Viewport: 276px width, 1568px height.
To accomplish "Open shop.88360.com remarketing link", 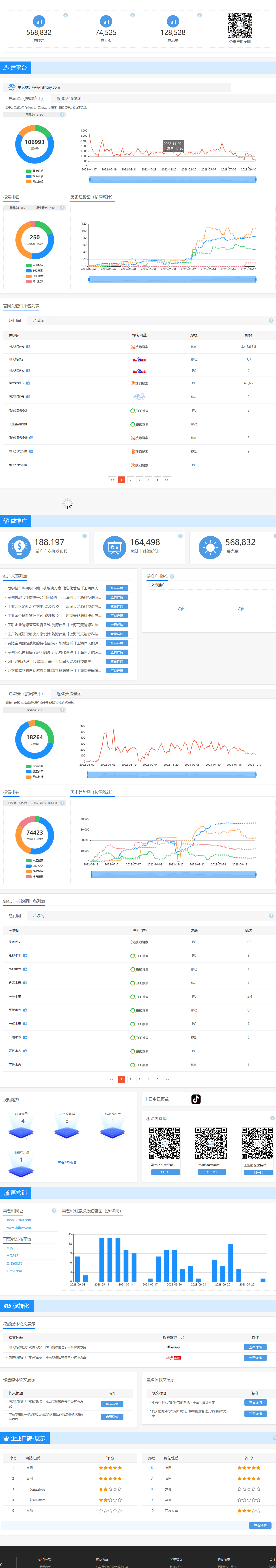I will (x=18, y=1220).
